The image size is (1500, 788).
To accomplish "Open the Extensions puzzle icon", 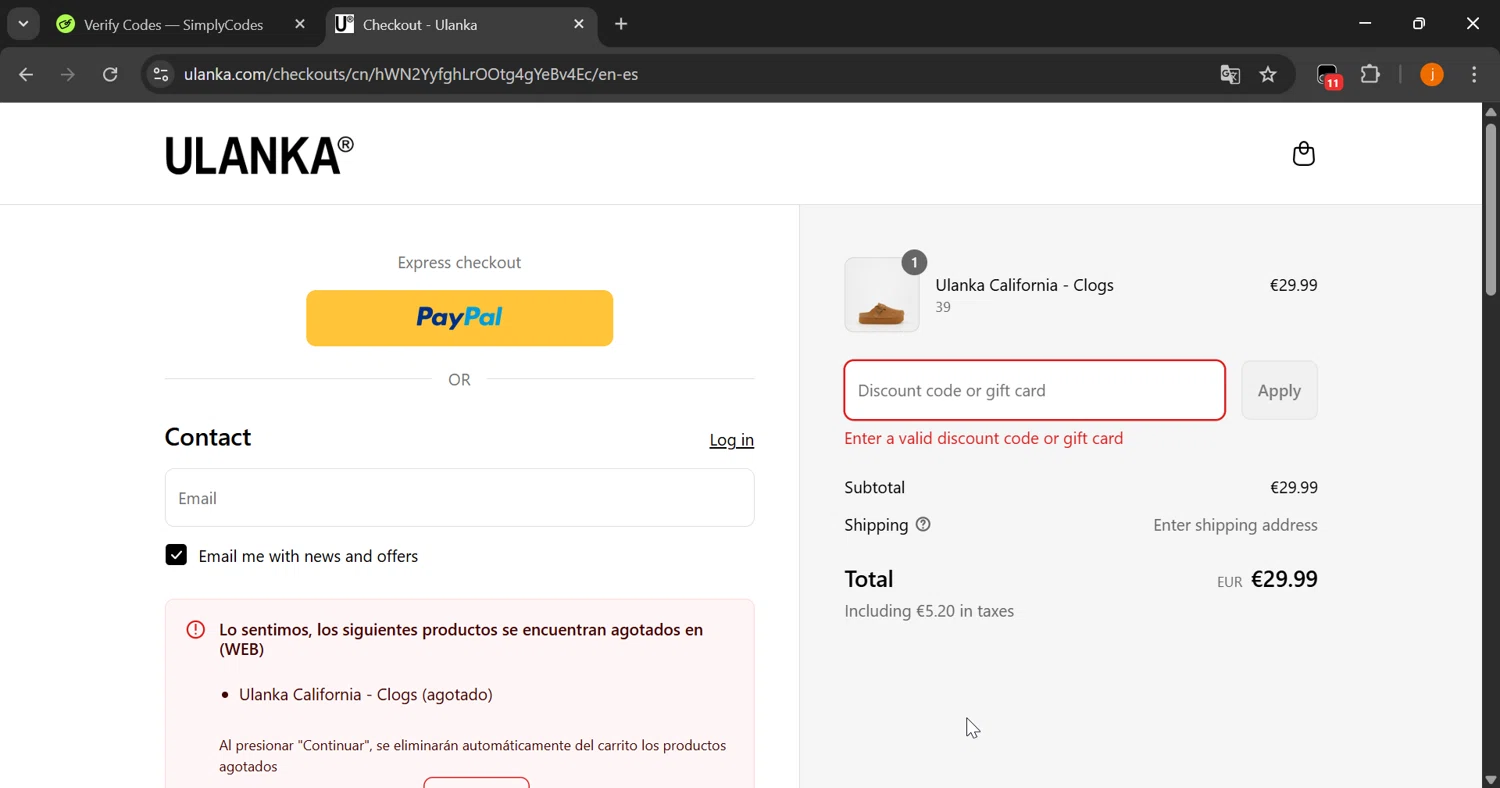I will tap(1370, 75).
